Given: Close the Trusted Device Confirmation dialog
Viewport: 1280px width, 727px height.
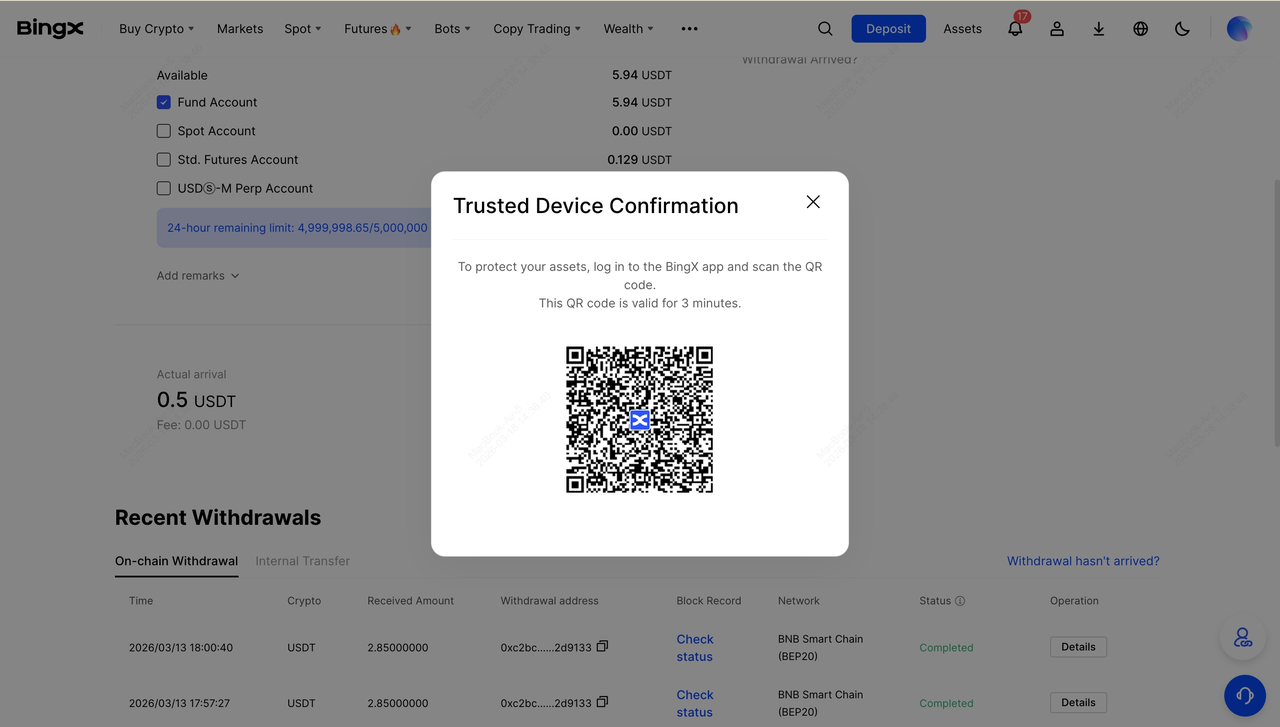Looking at the screenshot, I should [x=813, y=202].
